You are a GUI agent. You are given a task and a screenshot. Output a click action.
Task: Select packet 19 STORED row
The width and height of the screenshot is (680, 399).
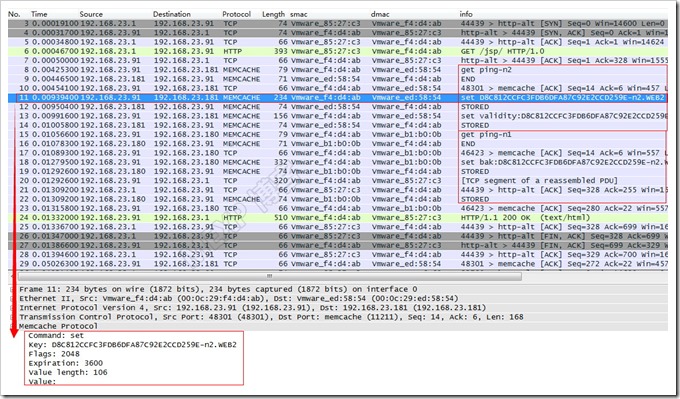click(338, 172)
